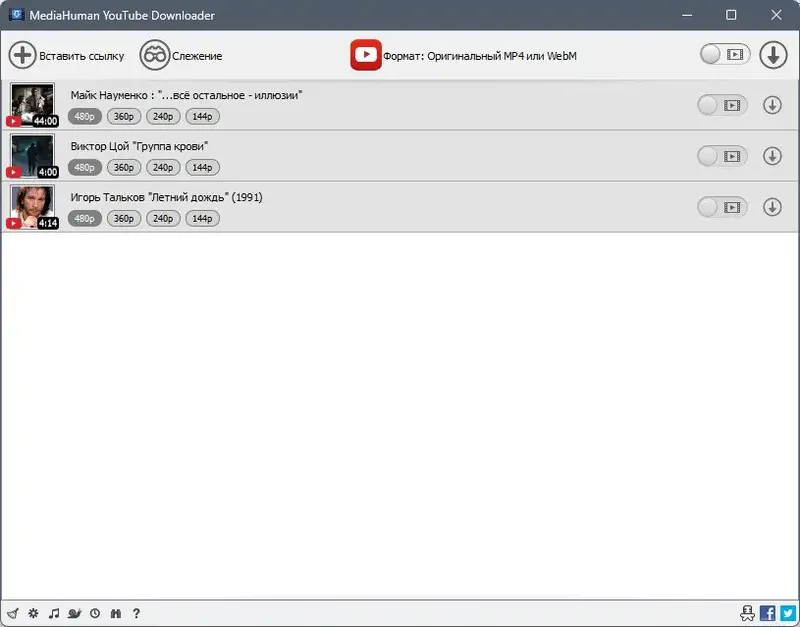Open the settings gear icon
Image resolution: width=800 pixels, height=627 pixels.
(x=32, y=613)
